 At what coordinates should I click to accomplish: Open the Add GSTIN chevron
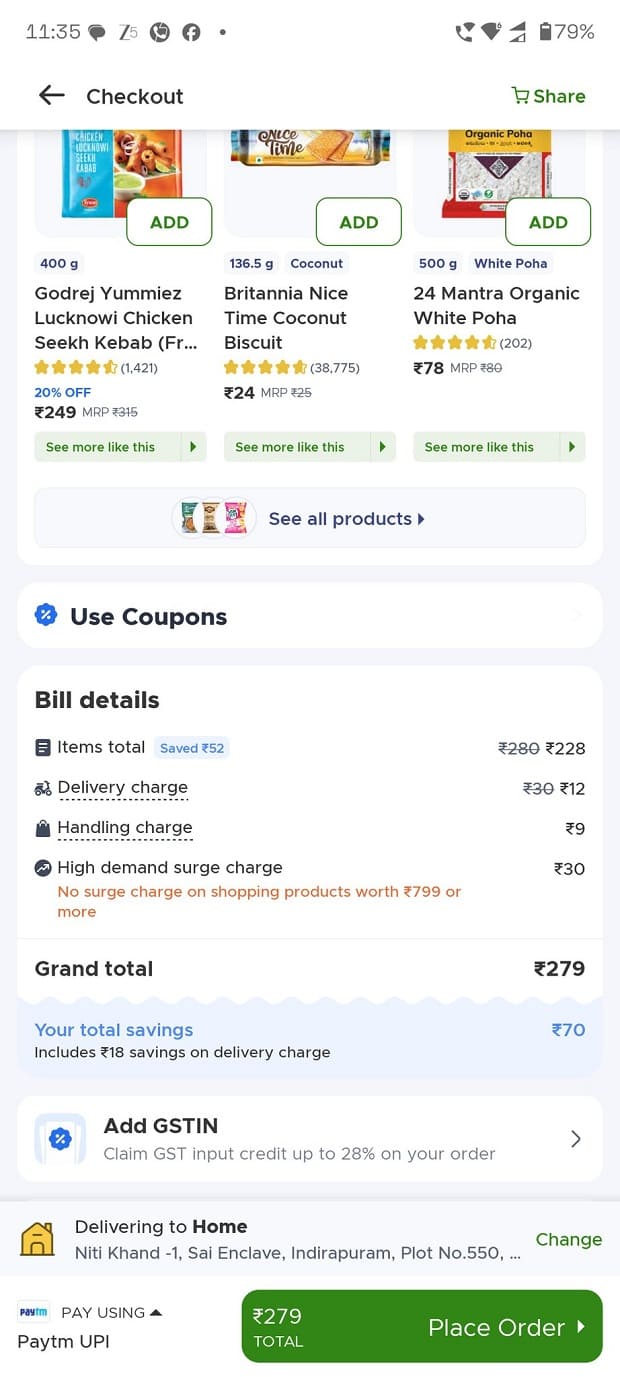(x=575, y=1139)
